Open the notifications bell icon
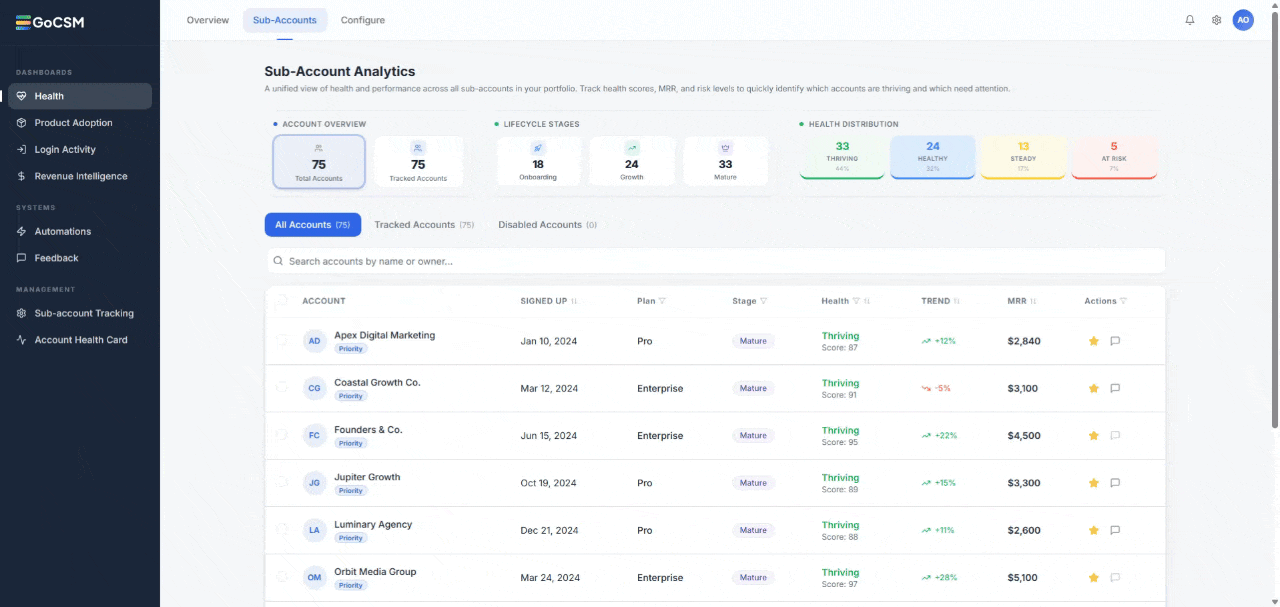This screenshot has height=607, width=1280. coord(1190,20)
